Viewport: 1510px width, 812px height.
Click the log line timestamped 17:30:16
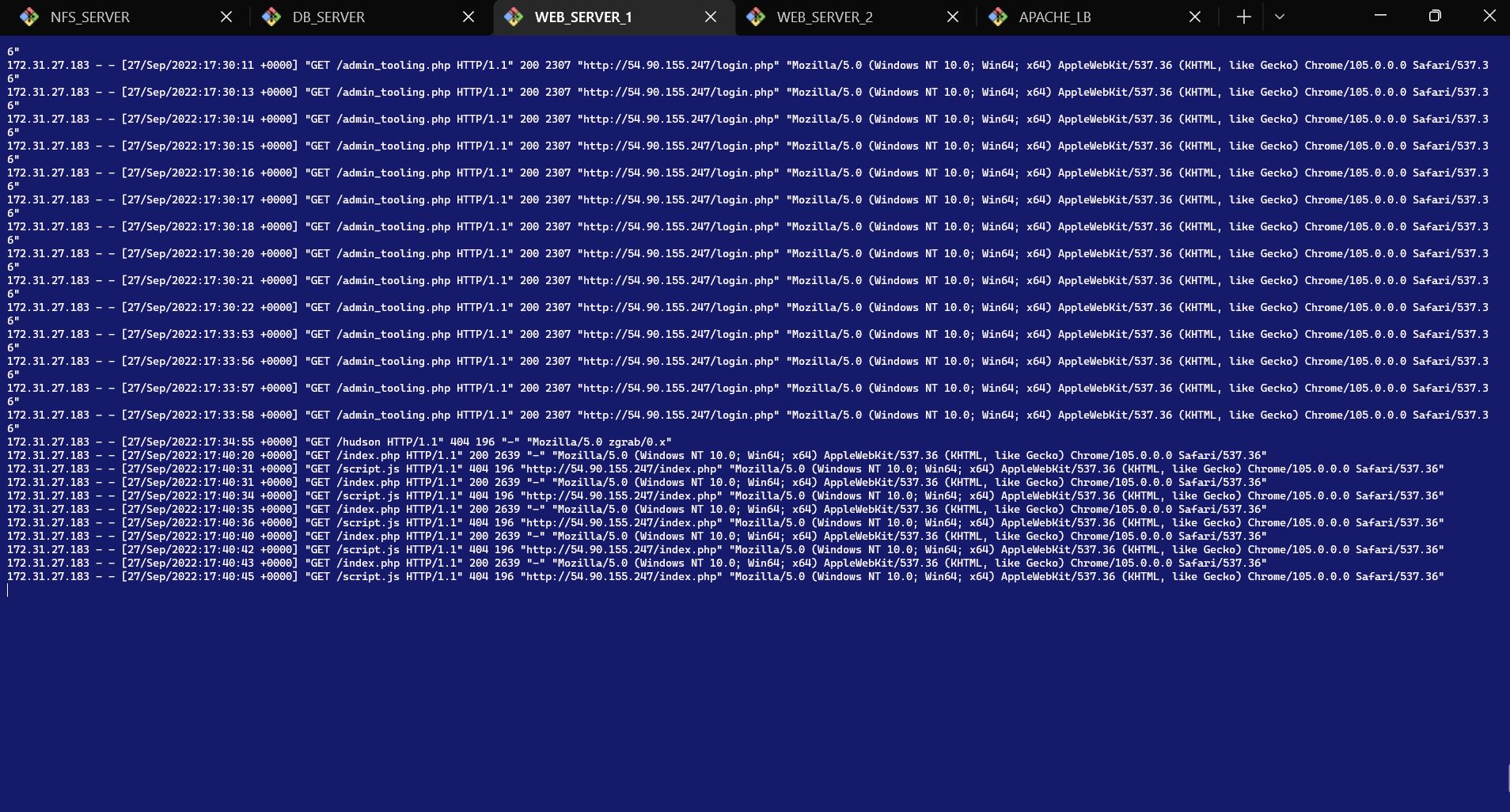pyautogui.click(x=748, y=180)
